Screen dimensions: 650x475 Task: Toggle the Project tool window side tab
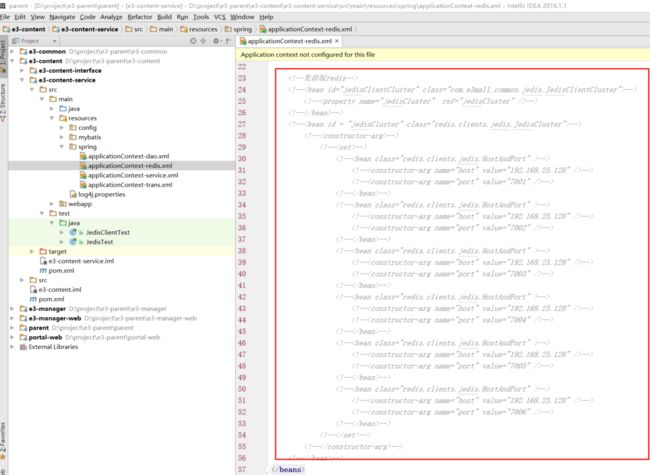[3, 55]
